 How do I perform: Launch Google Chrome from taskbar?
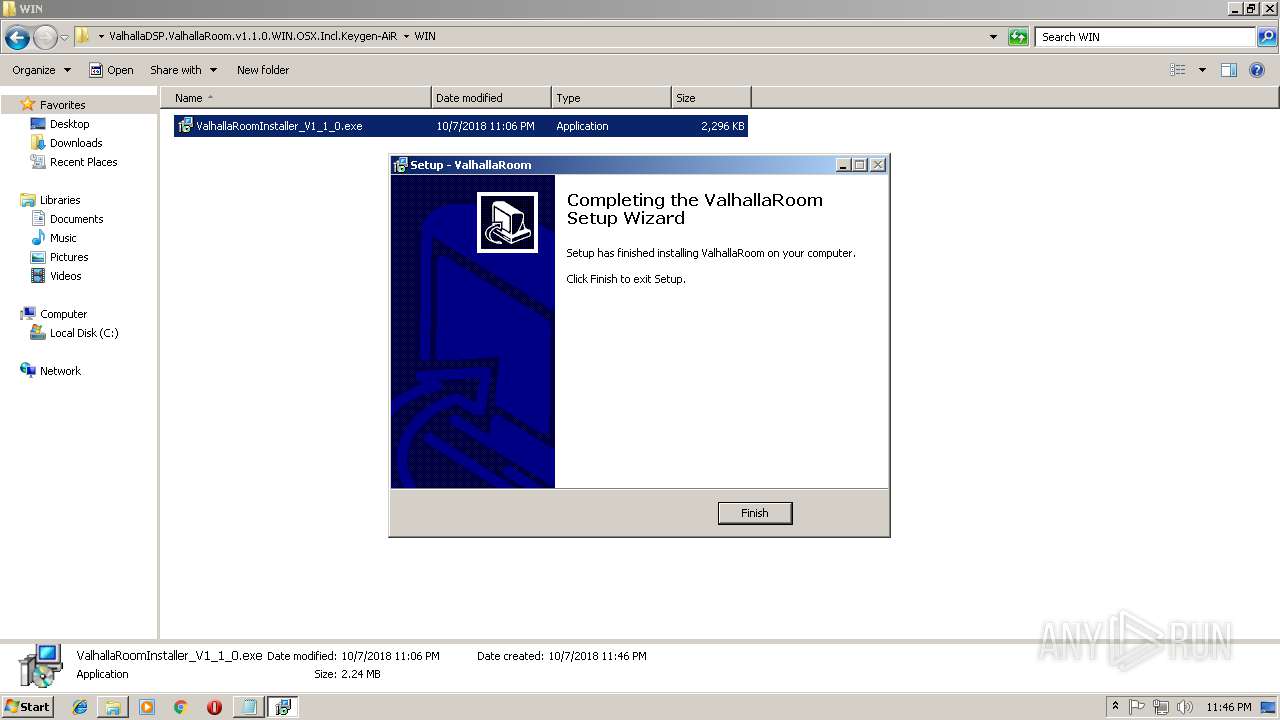180,707
